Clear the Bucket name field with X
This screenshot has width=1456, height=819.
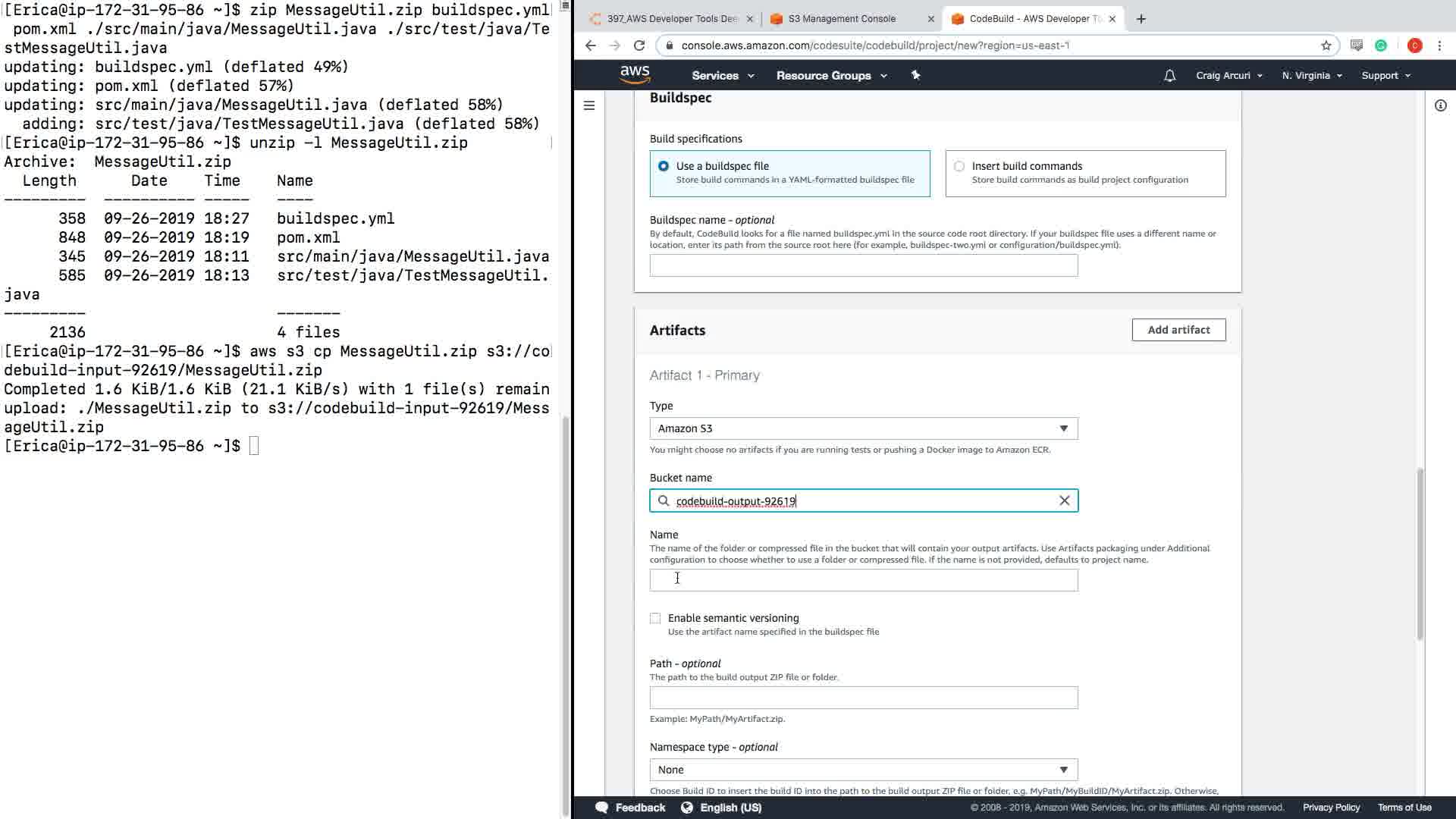[x=1064, y=500]
